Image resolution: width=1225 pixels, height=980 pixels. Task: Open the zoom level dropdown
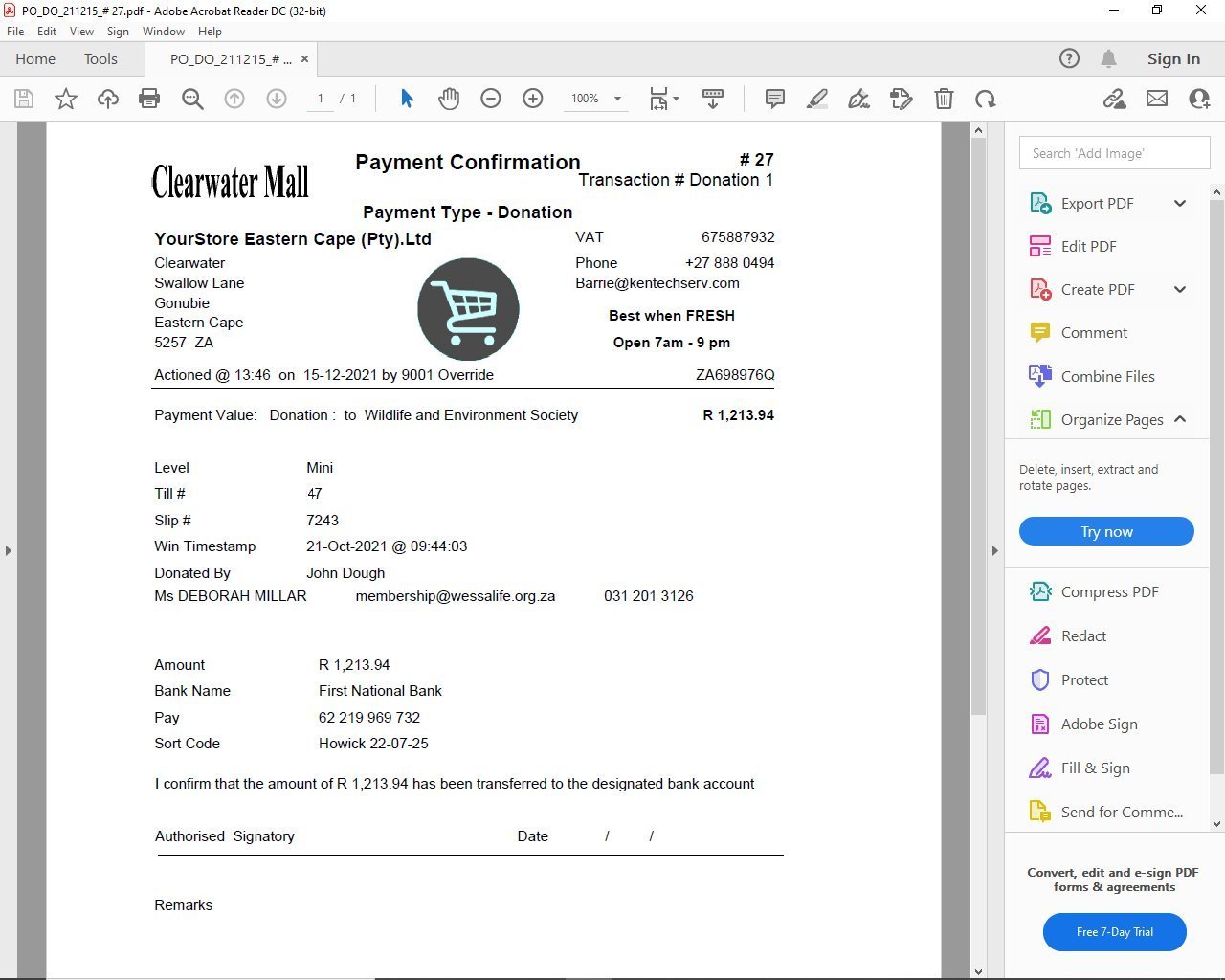(x=617, y=99)
